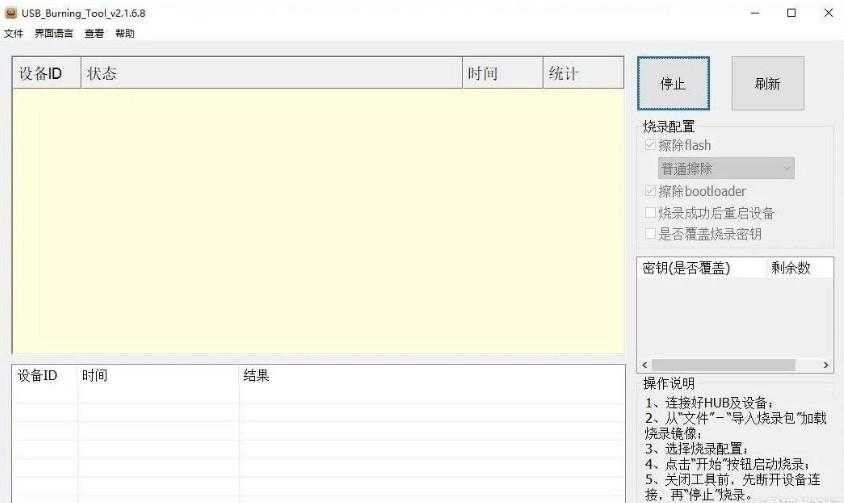Viewport: 844px width, 503px height.
Task: Open the 界面语言 menu
Action: [54, 33]
